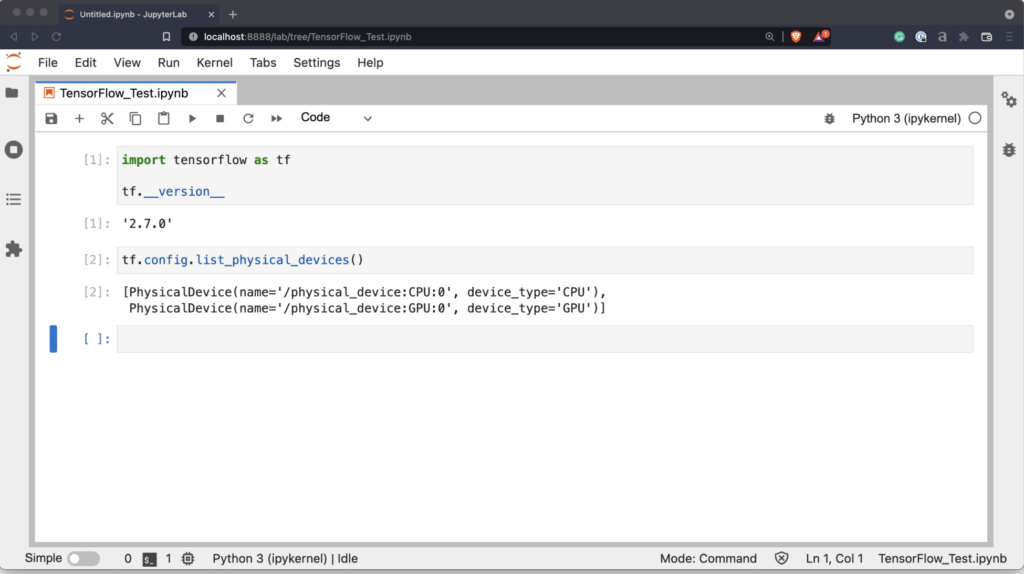Click TensorFlow_Test.ipynb name in status bar
The image size is (1024, 574).
point(942,559)
